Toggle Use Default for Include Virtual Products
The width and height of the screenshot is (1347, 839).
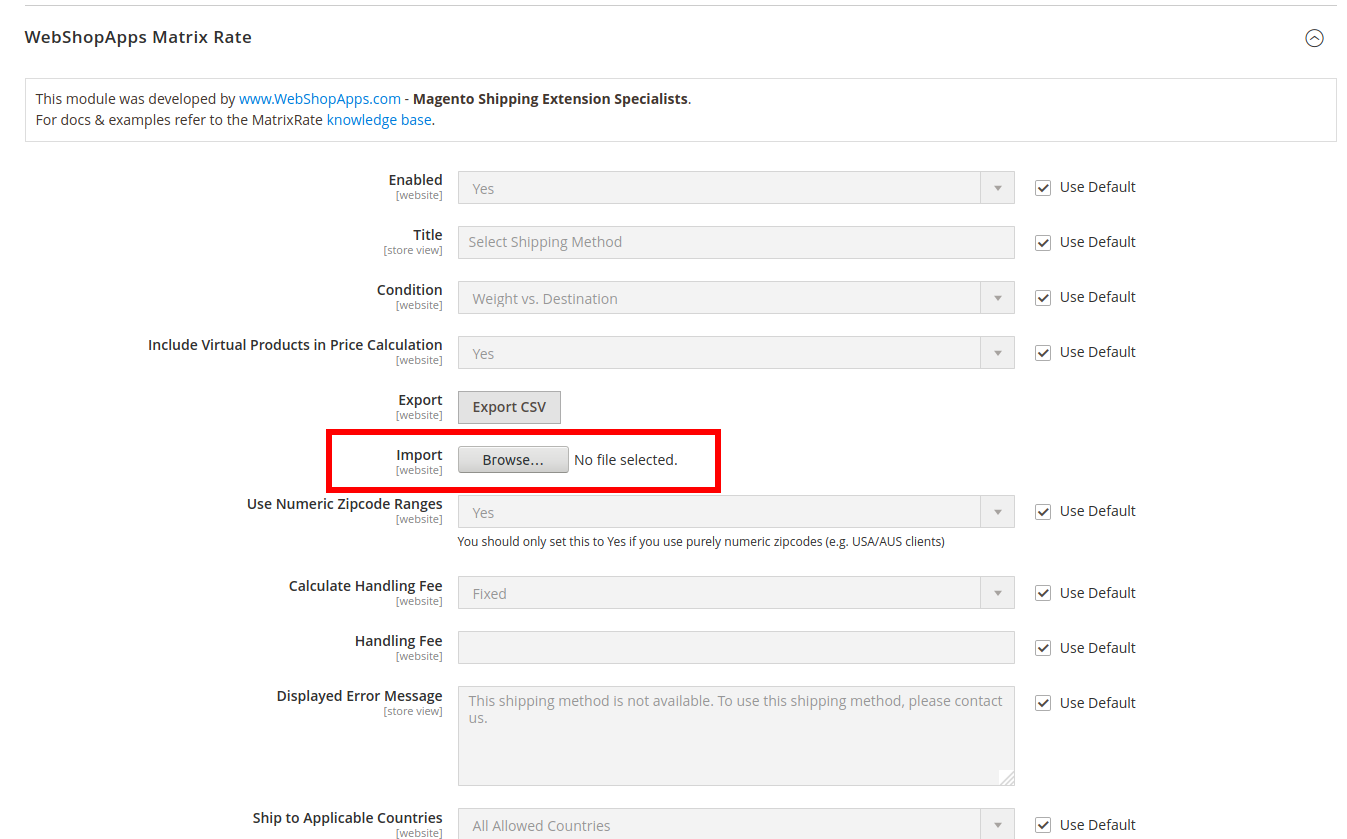(1043, 353)
